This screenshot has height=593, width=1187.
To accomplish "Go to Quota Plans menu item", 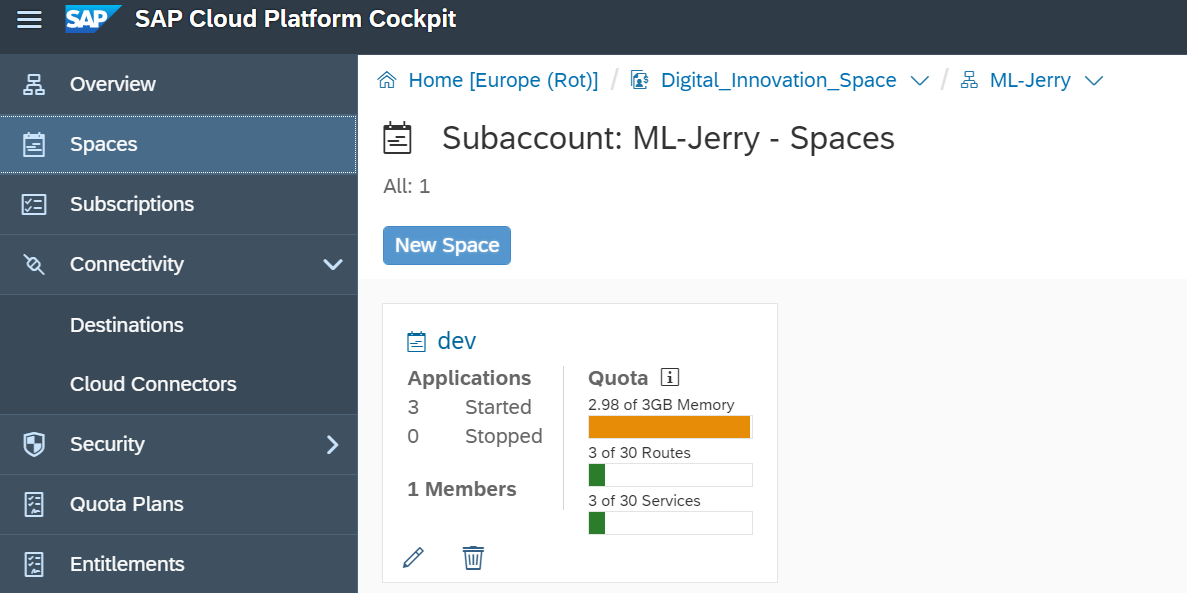I will (126, 504).
